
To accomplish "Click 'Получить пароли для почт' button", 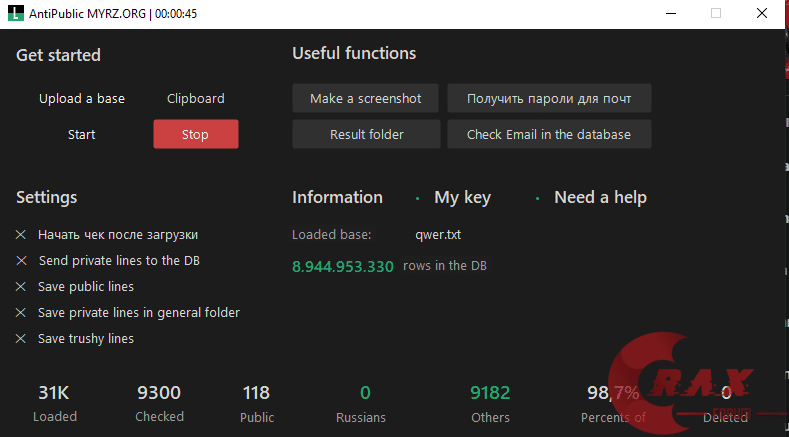I will tap(549, 99).
